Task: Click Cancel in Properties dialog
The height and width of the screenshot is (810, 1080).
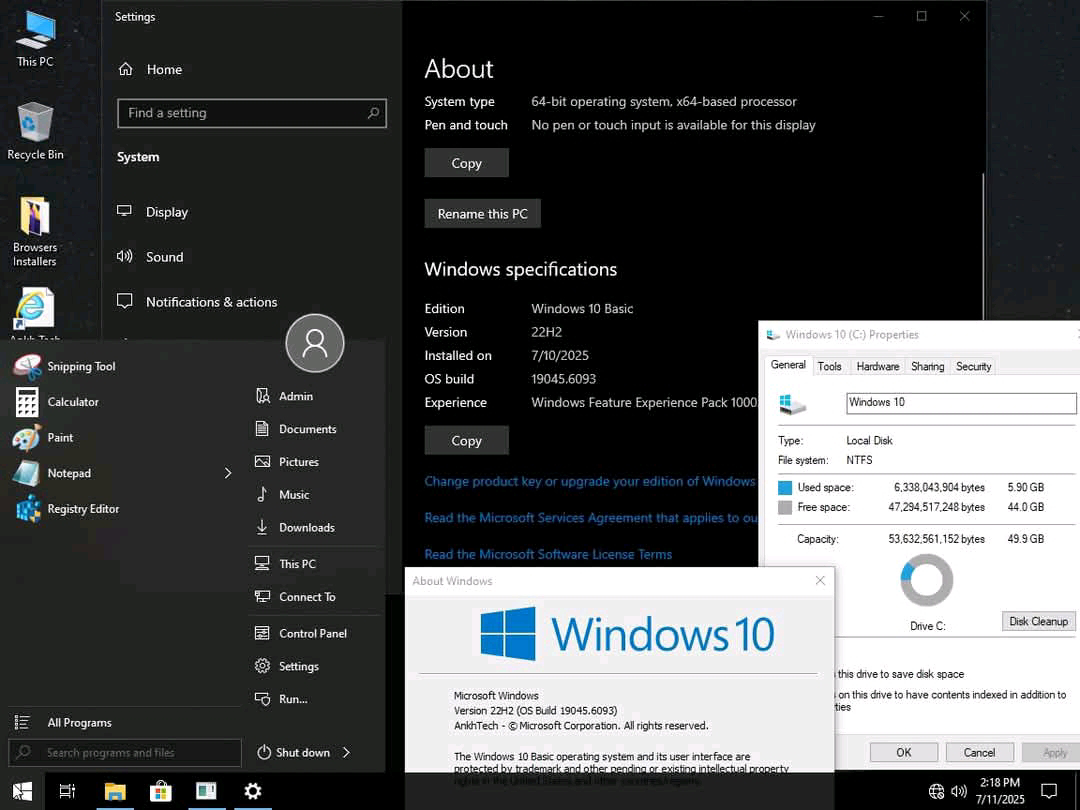Action: 979,752
